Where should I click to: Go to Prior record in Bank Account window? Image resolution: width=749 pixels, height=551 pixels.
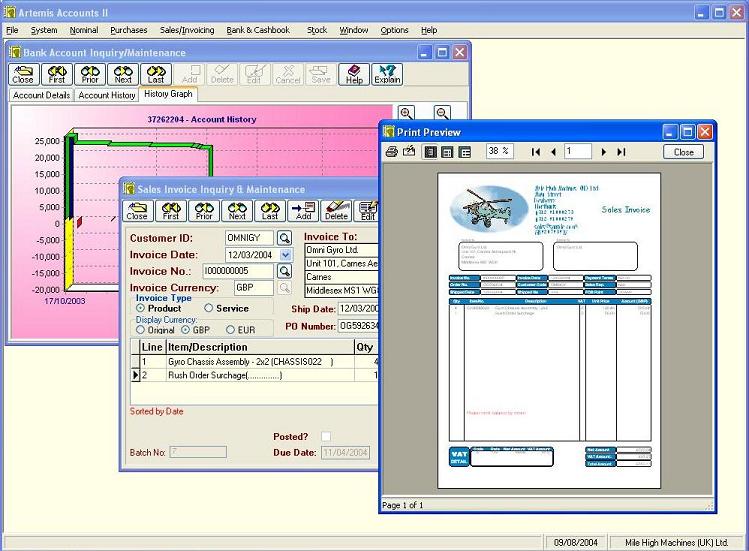[90, 75]
